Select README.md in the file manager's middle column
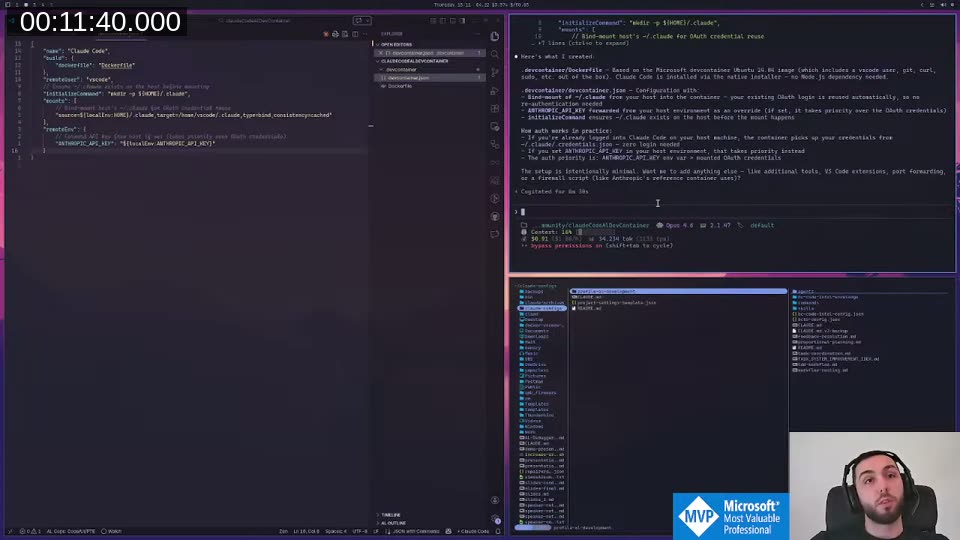 [587, 309]
